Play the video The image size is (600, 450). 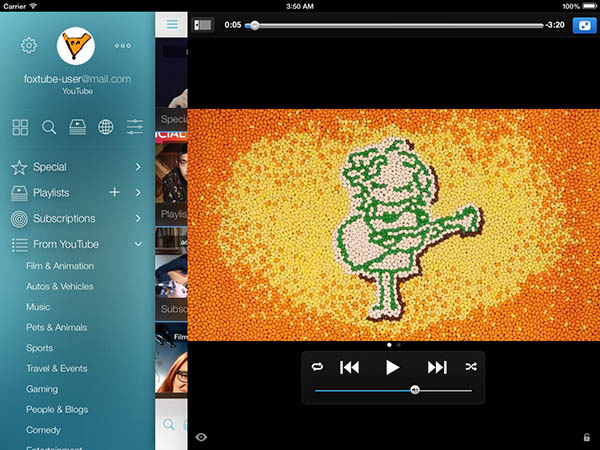coord(392,367)
